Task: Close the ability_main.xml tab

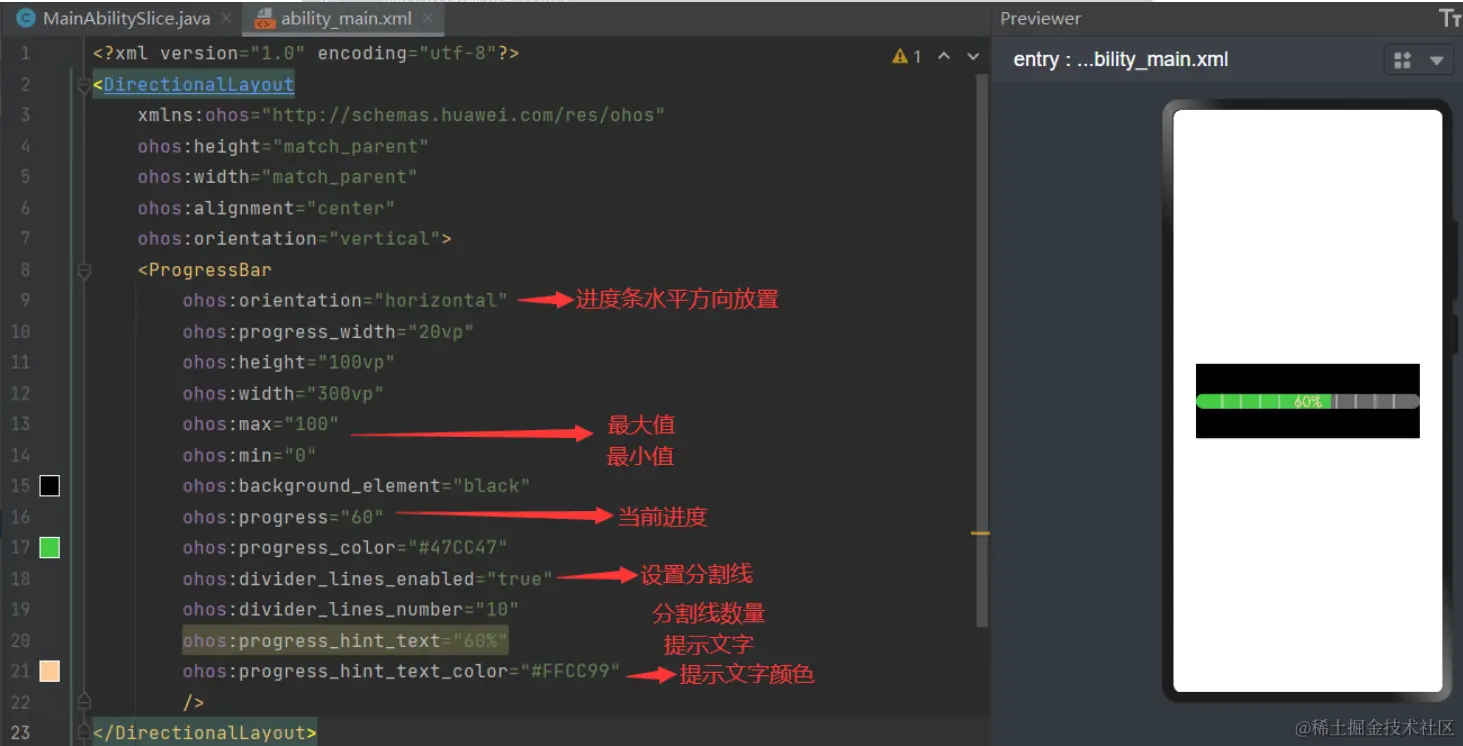Action: tap(427, 19)
